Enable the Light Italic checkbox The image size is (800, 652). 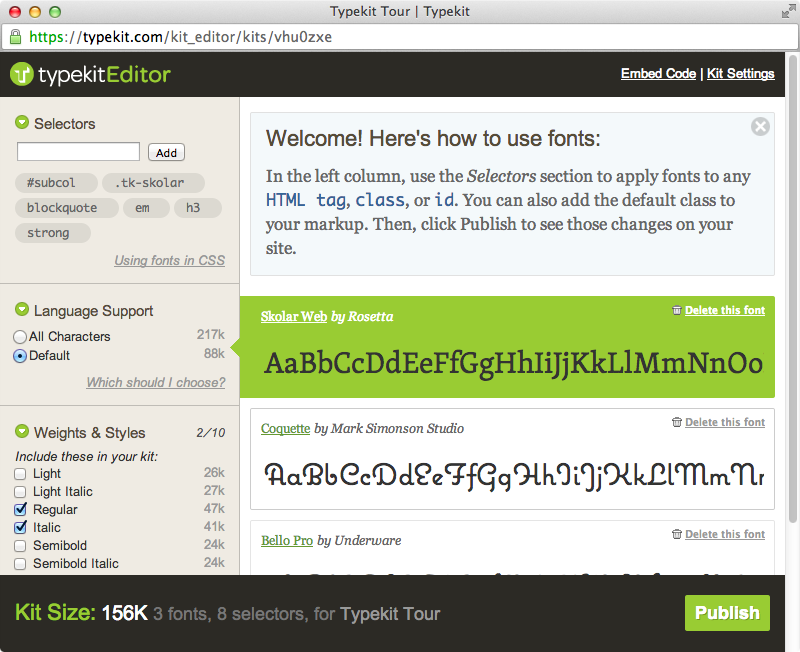tap(20, 492)
